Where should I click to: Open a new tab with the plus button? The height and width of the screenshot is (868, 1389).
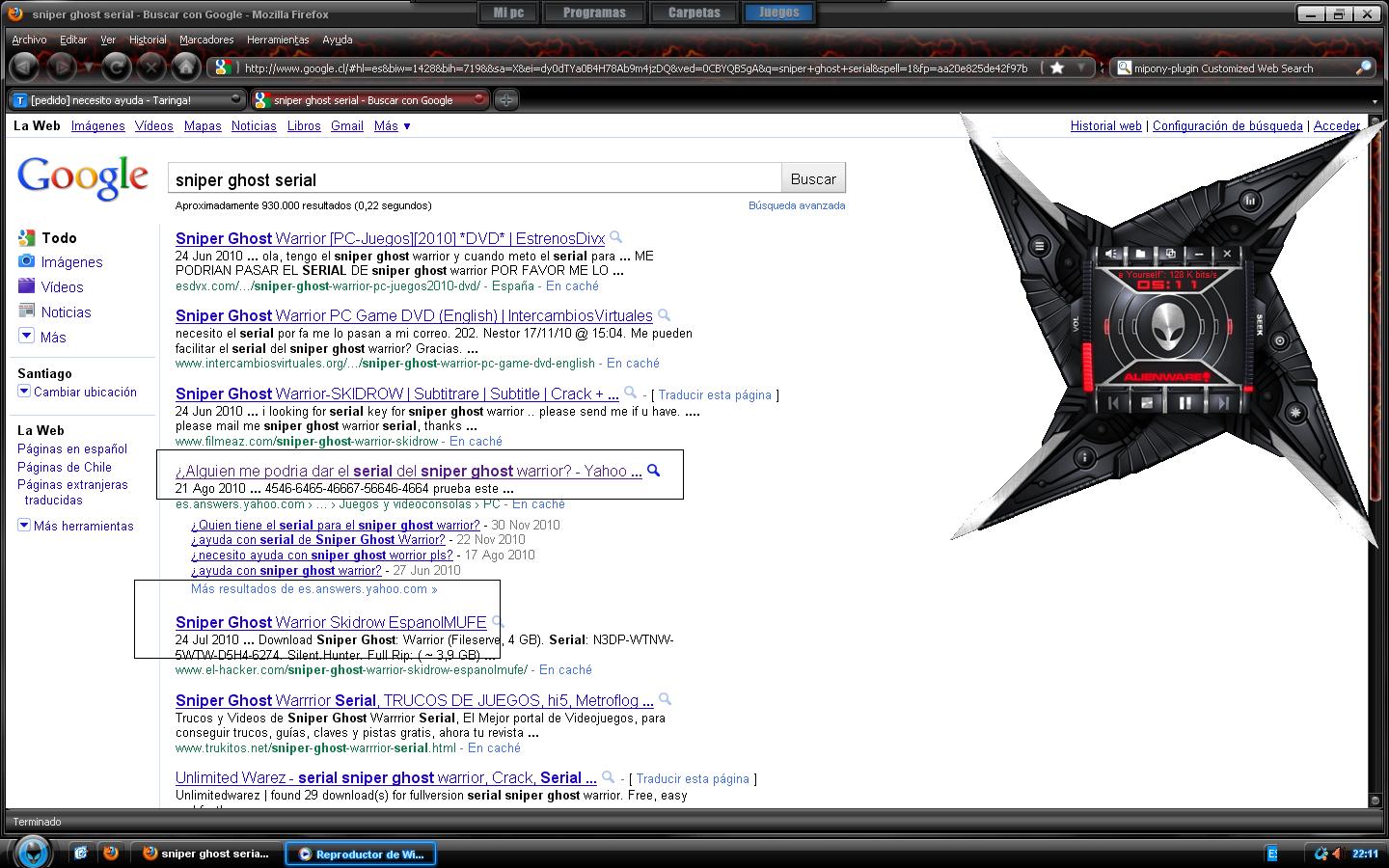(x=506, y=99)
